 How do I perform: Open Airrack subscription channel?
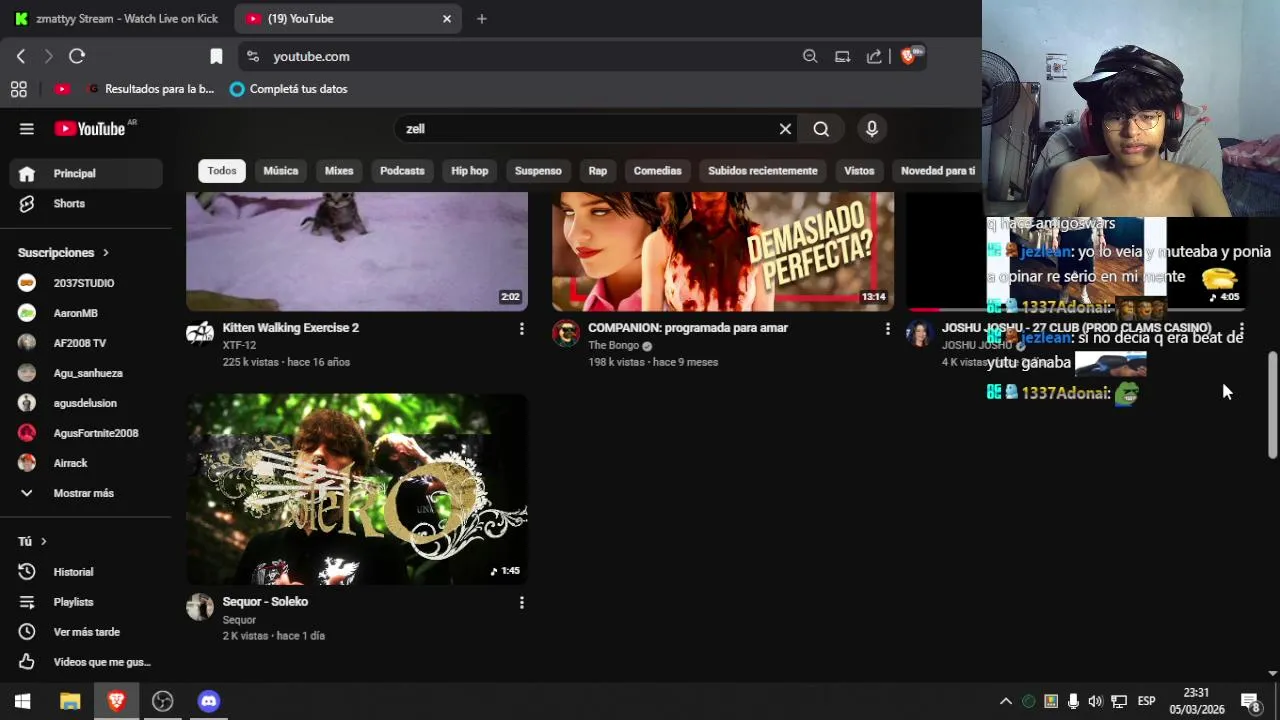pyautogui.click(x=86, y=463)
